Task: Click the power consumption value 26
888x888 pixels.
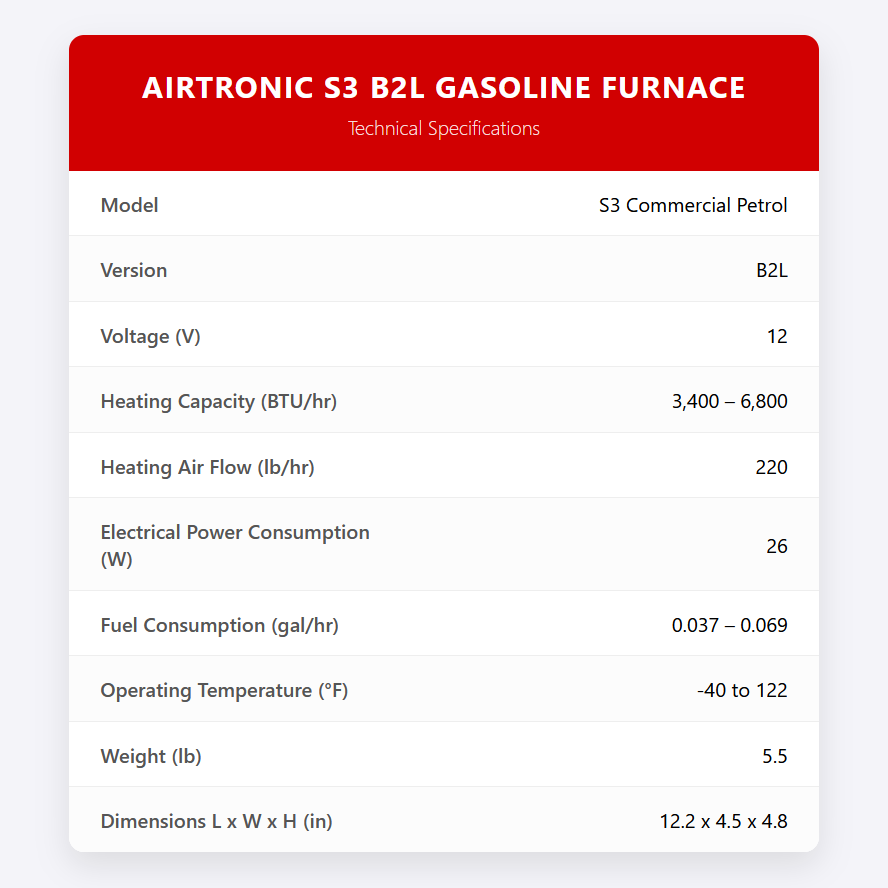Action: [x=777, y=546]
